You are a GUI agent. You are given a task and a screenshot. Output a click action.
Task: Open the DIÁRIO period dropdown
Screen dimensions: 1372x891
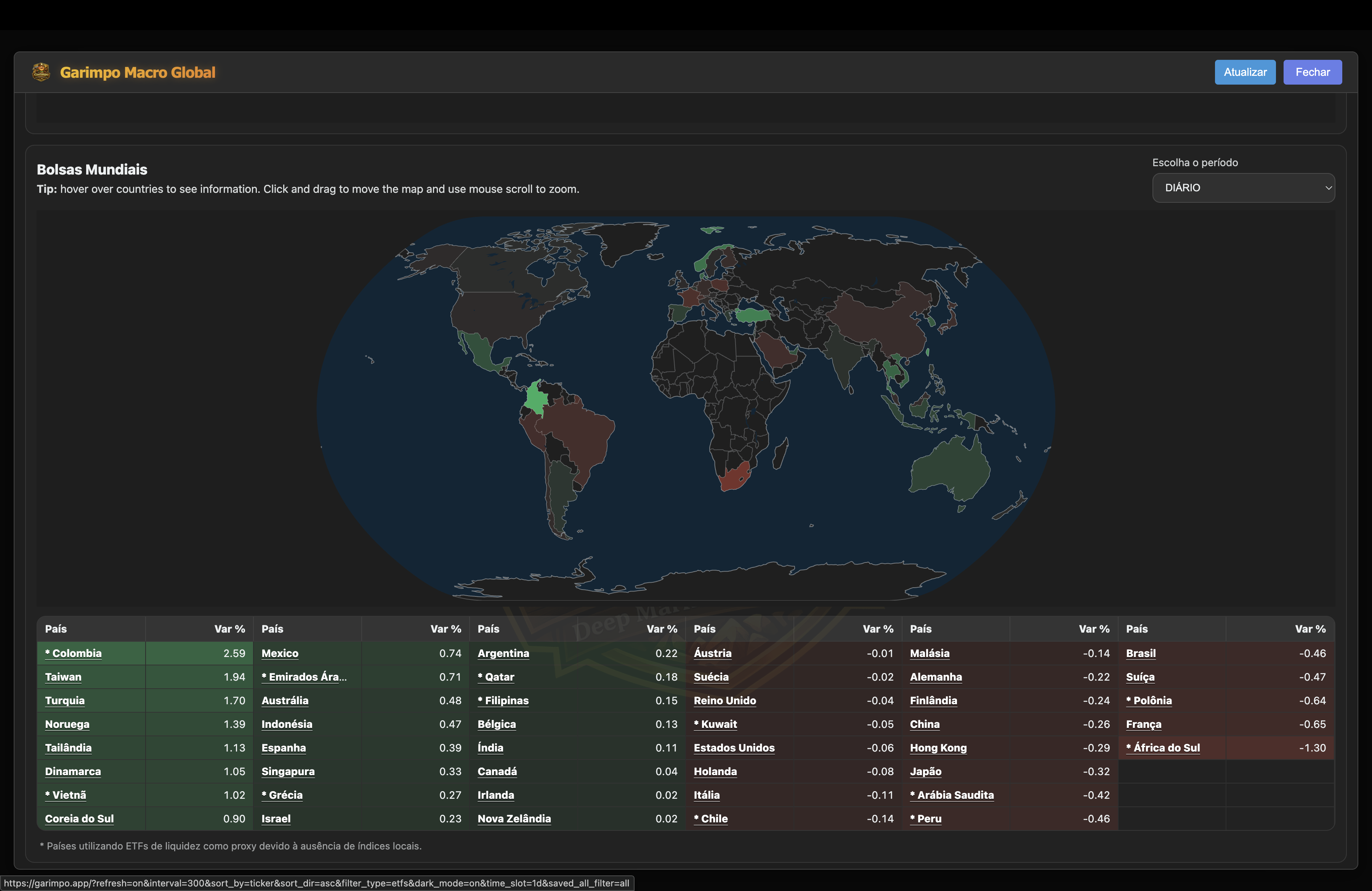[x=1243, y=187]
